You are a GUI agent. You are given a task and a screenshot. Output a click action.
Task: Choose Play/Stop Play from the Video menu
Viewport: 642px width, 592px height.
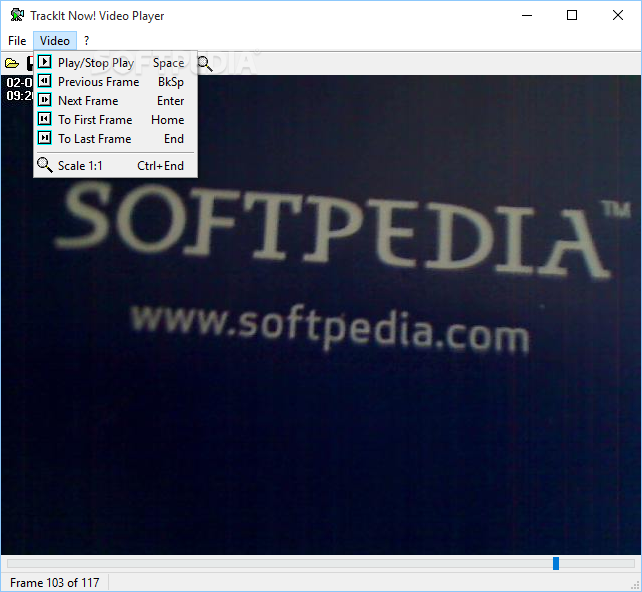pos(115,63)
